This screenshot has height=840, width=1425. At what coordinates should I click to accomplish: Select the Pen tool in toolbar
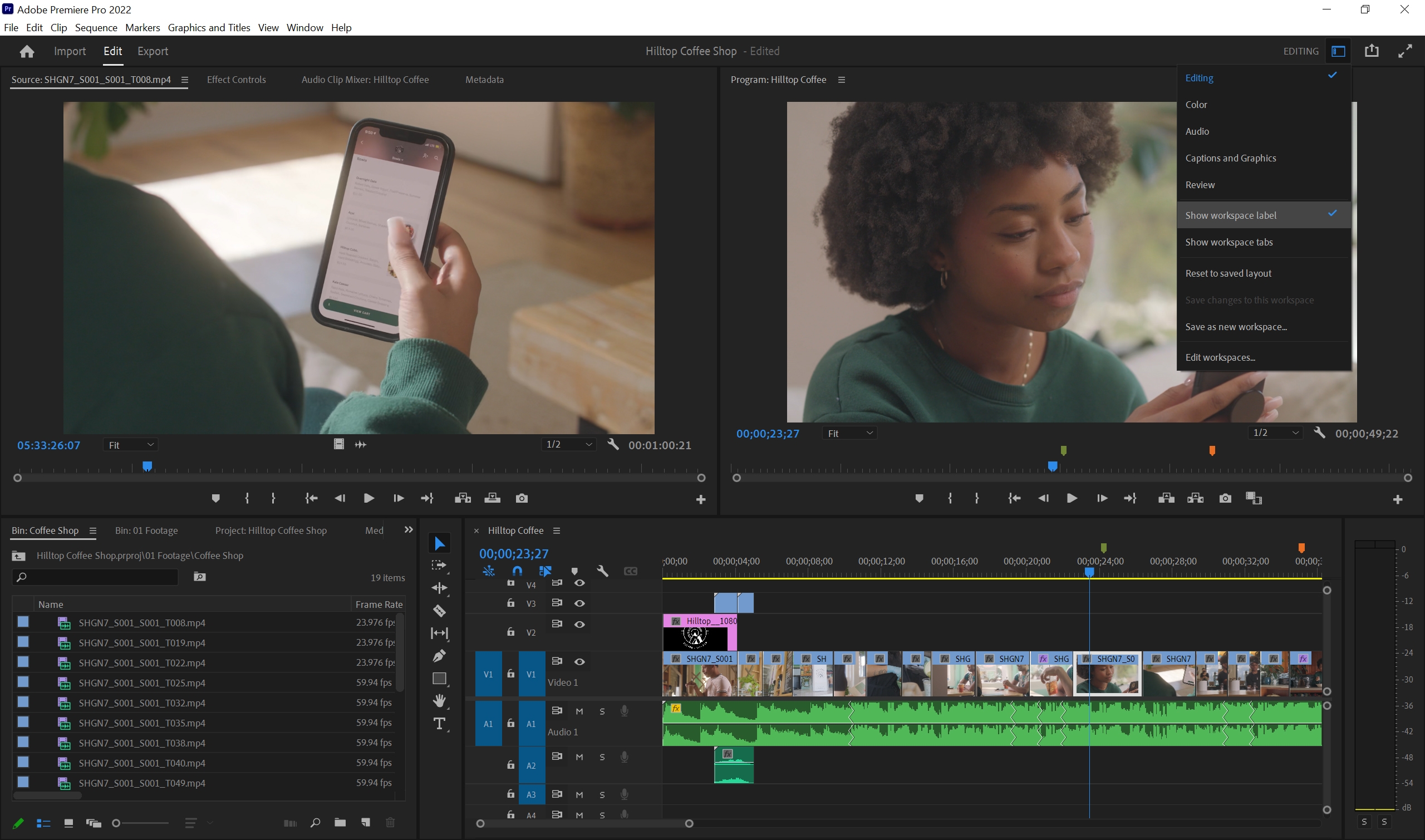(440, 656)
